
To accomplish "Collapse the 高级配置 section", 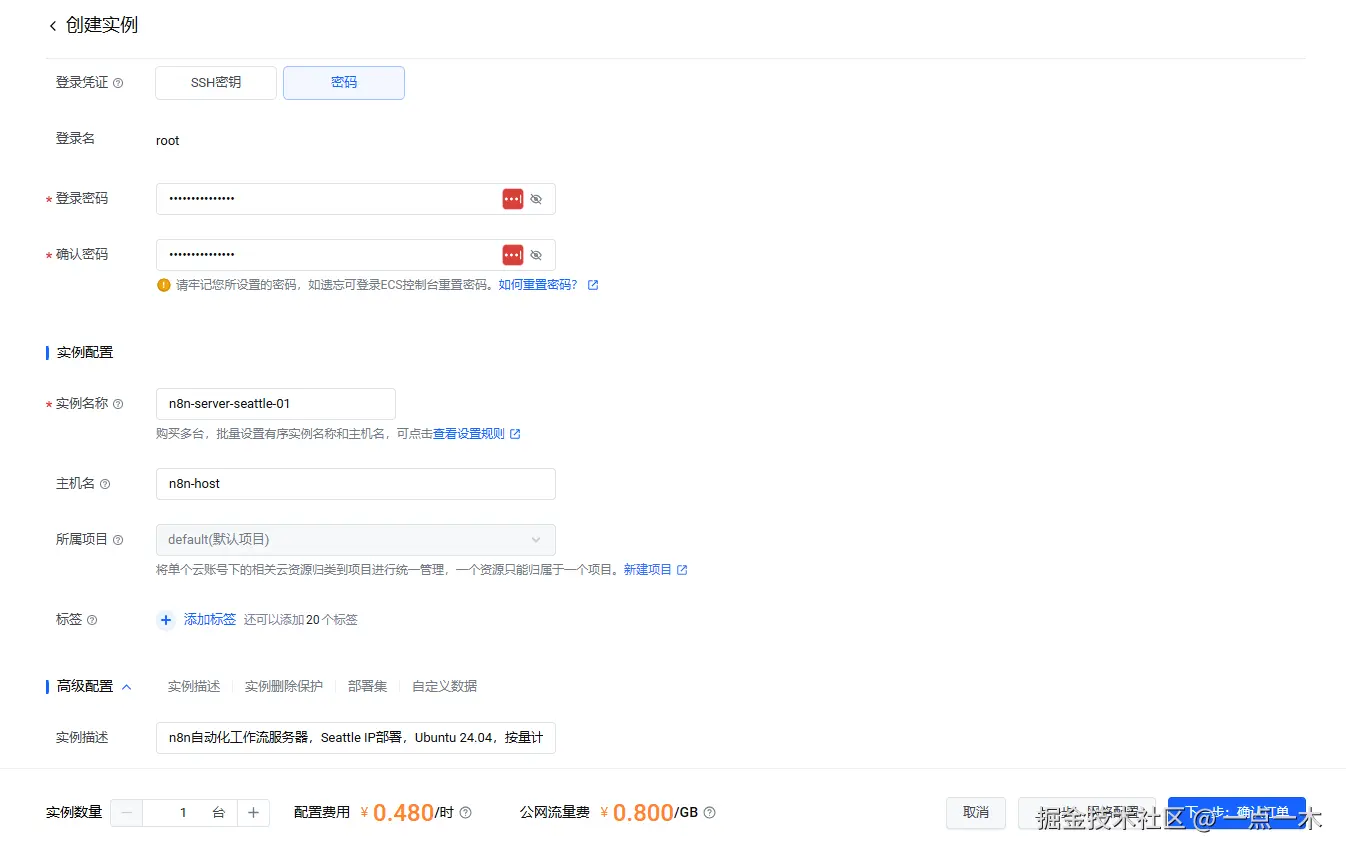I will pyautogui.click(x=127, y=686).
